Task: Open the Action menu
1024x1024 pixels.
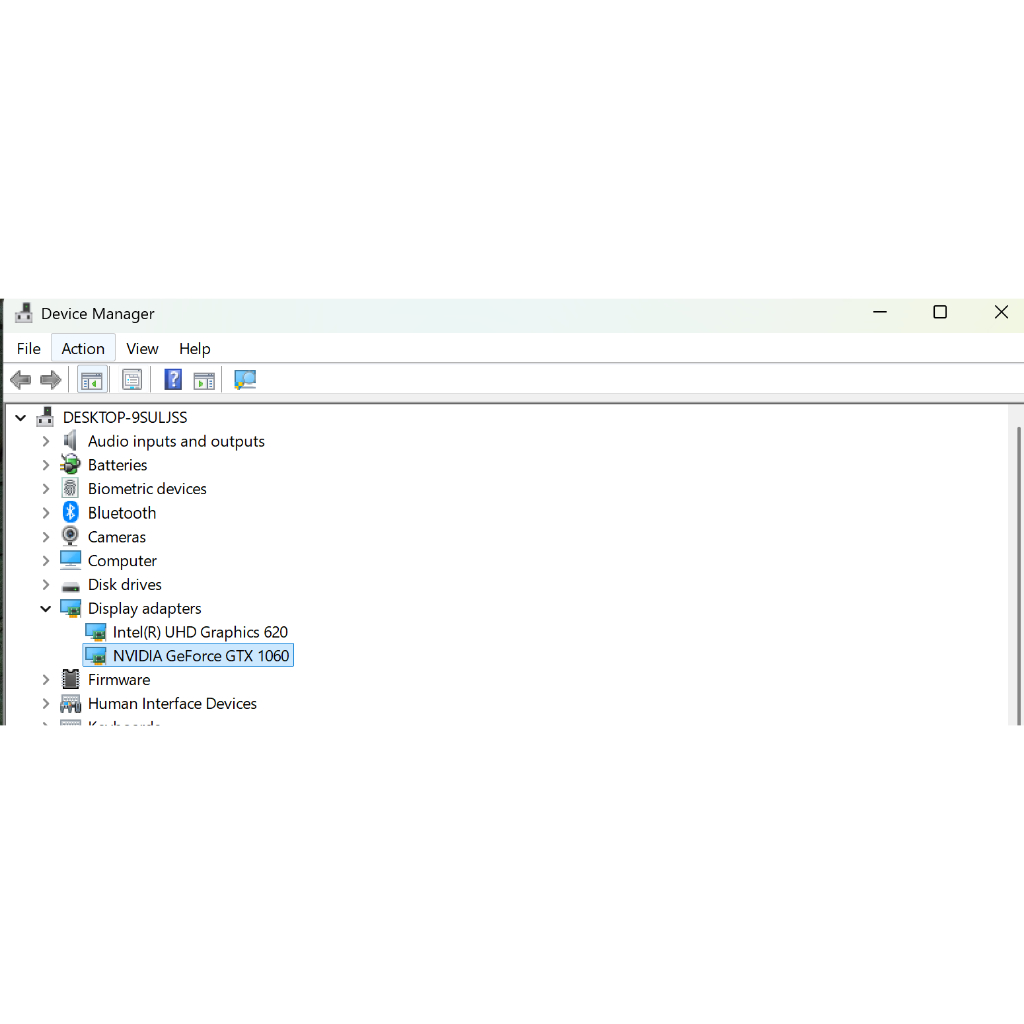Action: pyautogui.click(x=83, y=349)
